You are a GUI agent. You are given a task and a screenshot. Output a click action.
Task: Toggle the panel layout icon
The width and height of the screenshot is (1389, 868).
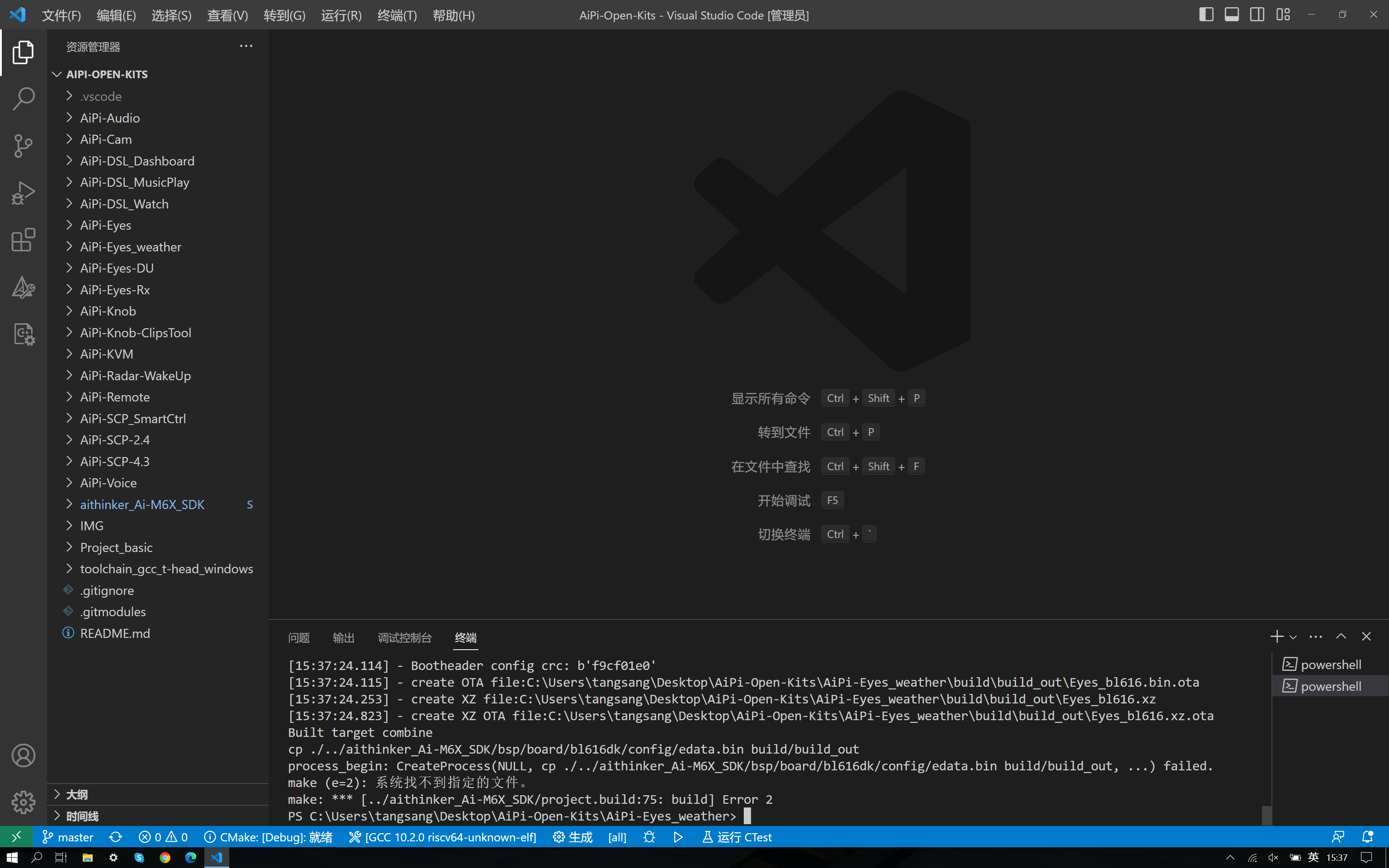point(1231,15)
